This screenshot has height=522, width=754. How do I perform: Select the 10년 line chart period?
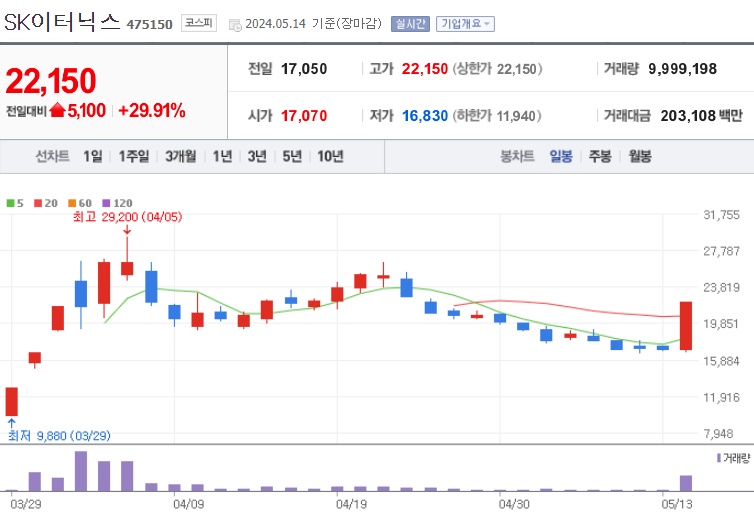pos(330,156)
